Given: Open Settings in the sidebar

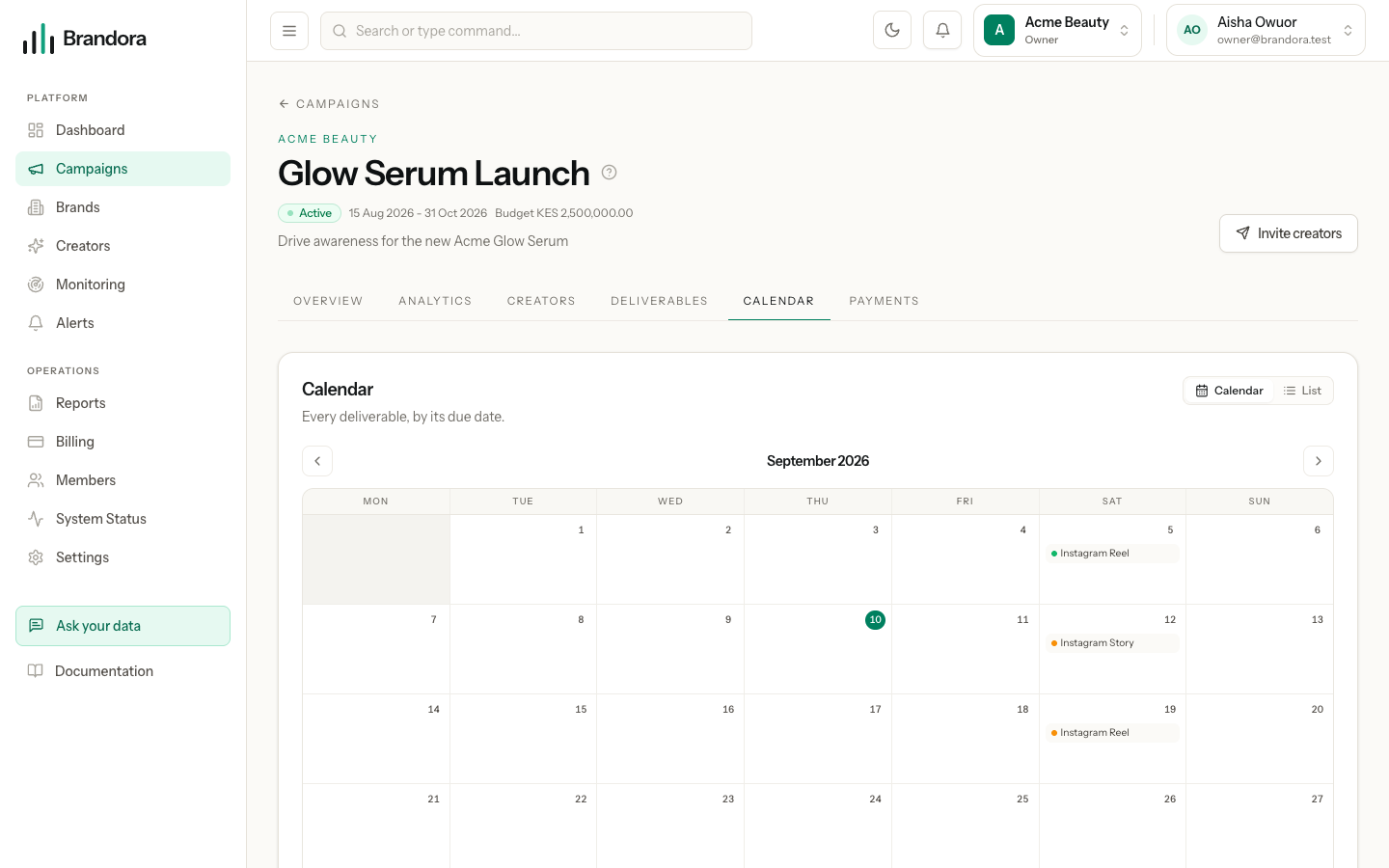Looking at the screenshot, I should (123, 557).
